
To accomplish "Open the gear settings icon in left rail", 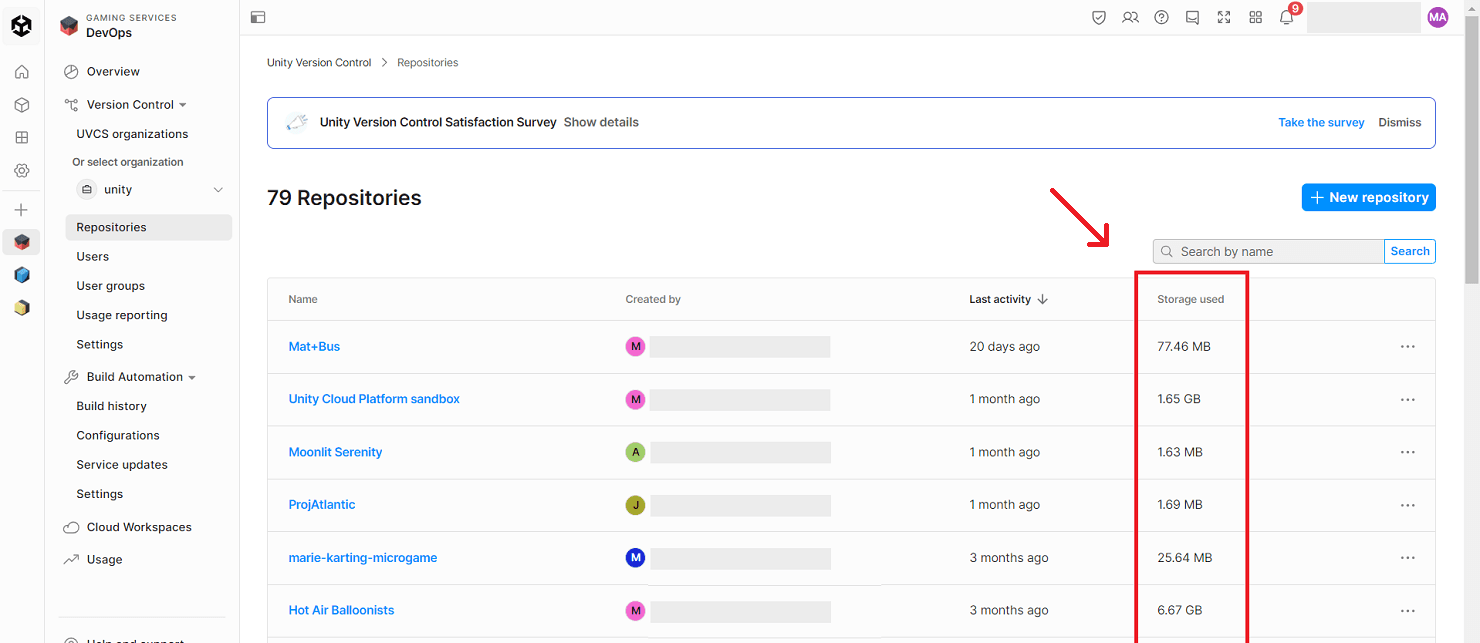I will pos(21,171).
